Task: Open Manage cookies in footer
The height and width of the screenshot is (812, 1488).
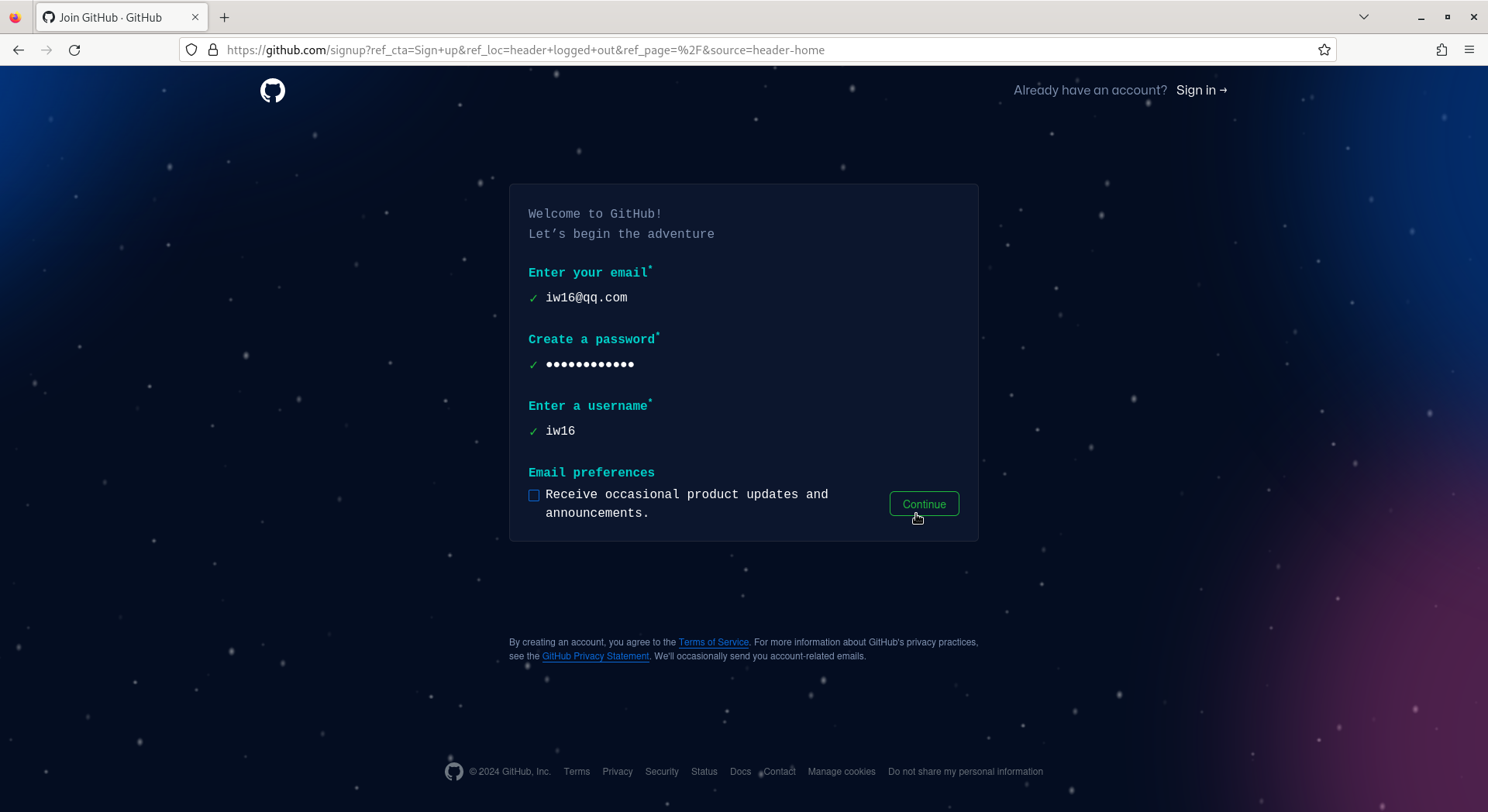Action: click(x=842, y=772)
